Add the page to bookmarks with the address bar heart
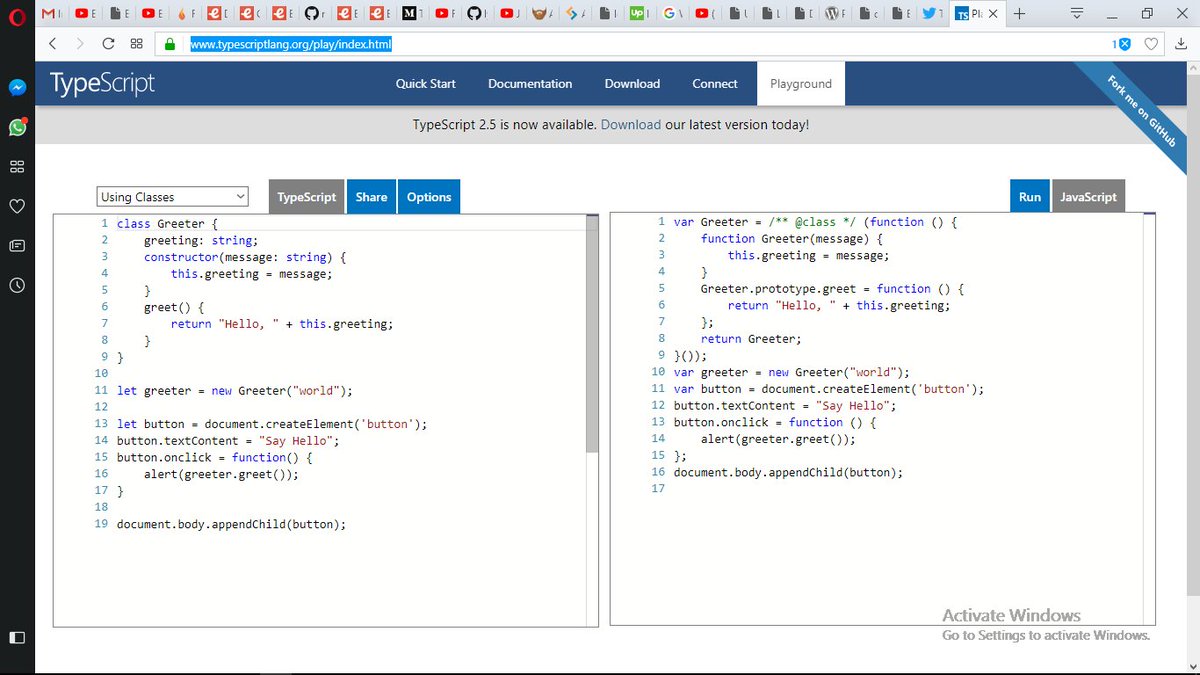1200x675 pixels. pyautogui.click(x=1151, y=44)
